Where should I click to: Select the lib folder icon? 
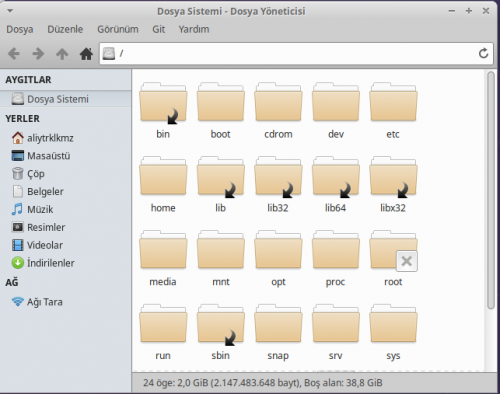221,176
